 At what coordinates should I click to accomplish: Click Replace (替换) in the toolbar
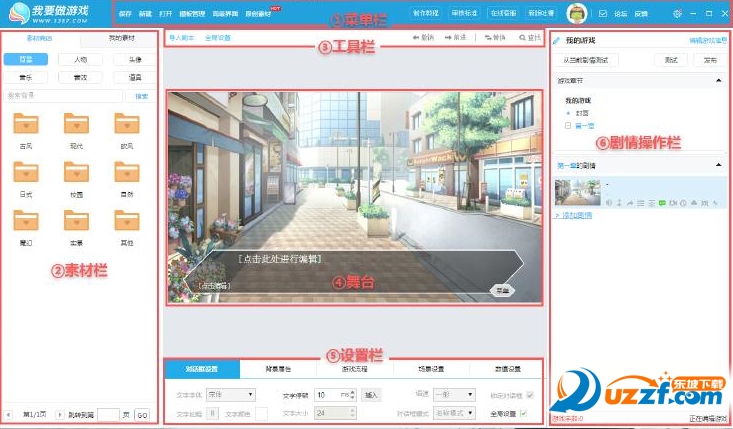[495, 37]
